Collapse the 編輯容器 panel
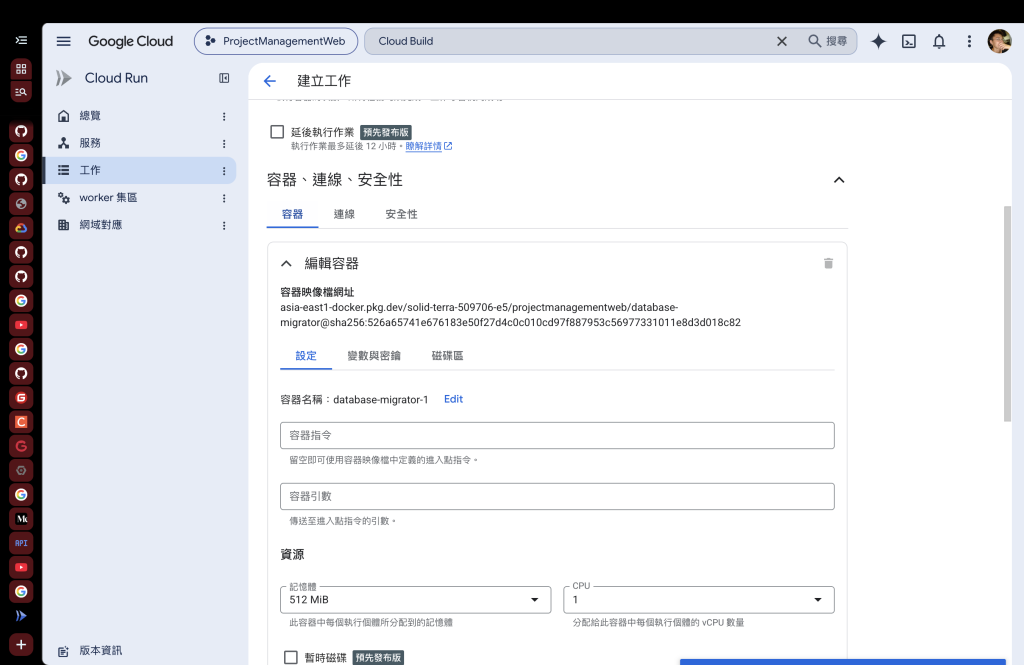This screenshot has width=1024, height=665. 286,263
